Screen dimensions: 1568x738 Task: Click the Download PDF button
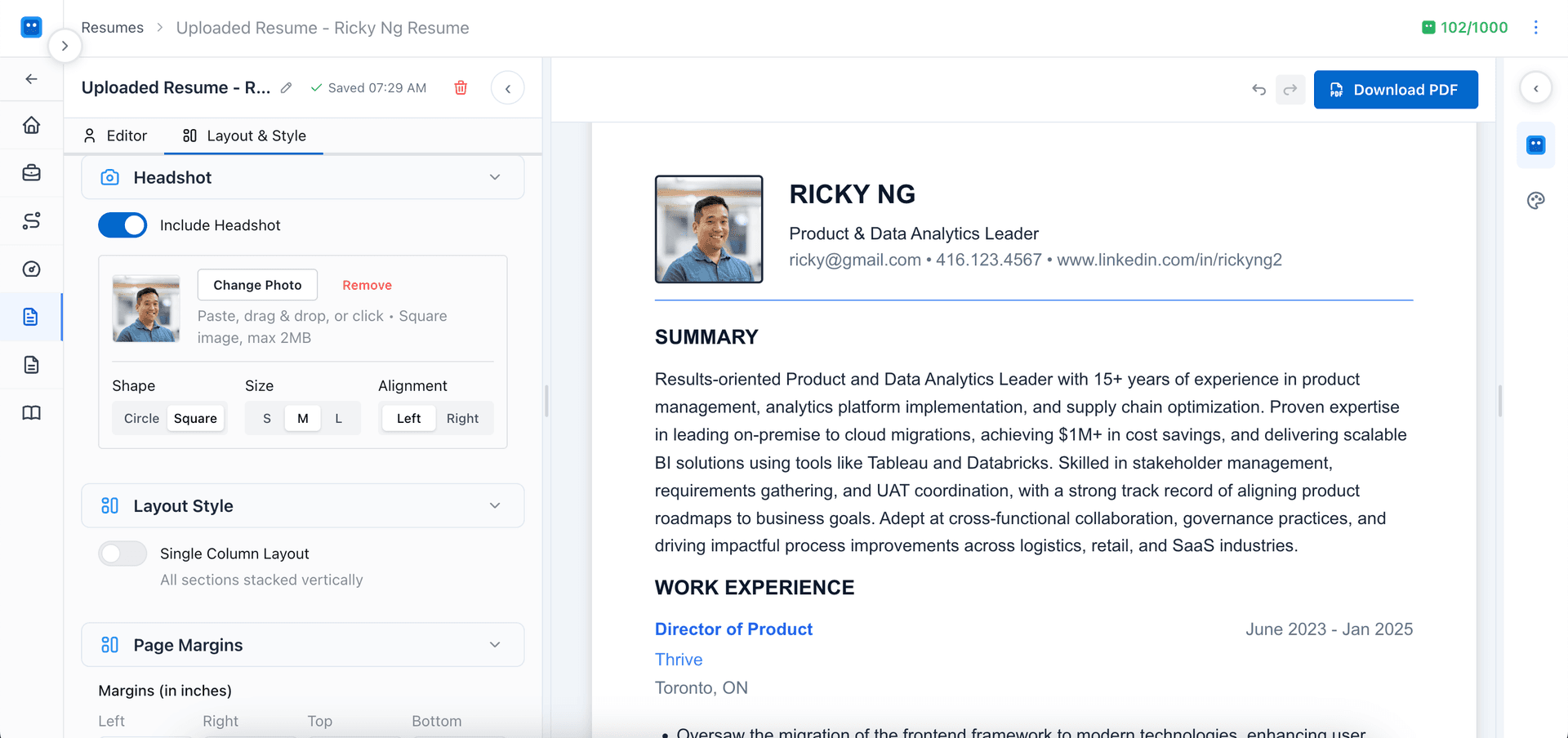click(1396, 90)
